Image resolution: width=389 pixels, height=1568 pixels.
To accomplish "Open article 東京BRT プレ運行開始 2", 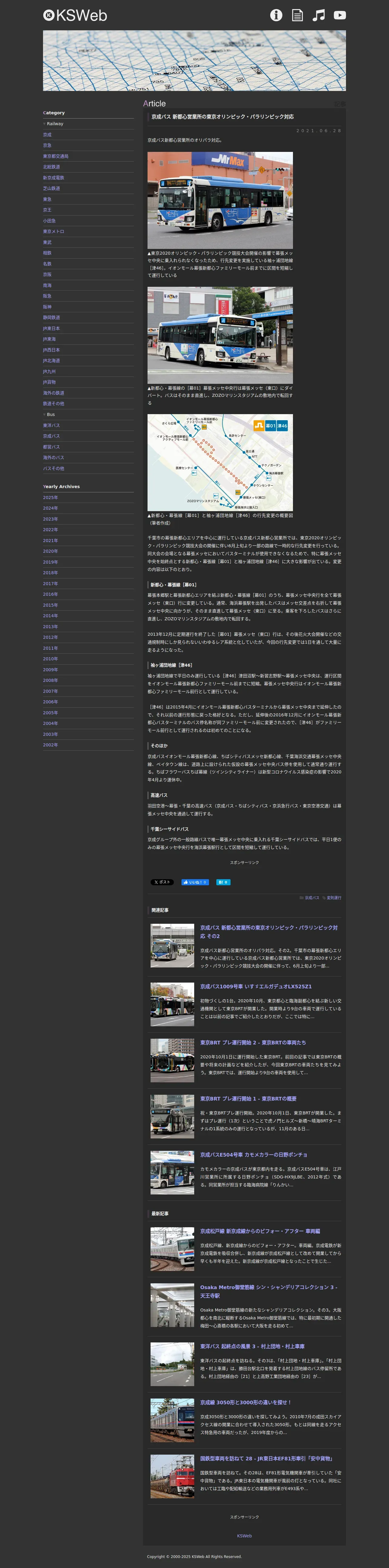I will (x=253, y=1043).
